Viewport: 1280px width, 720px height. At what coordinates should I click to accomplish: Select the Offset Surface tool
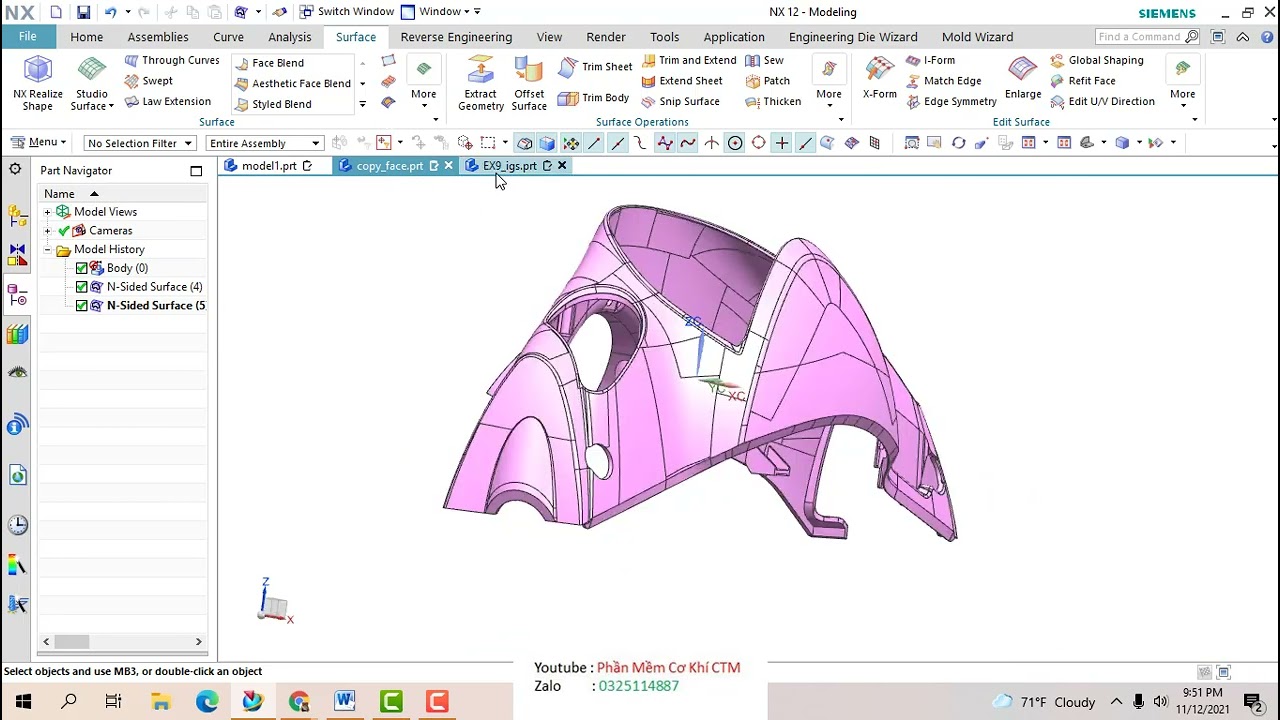coord(529,83)
